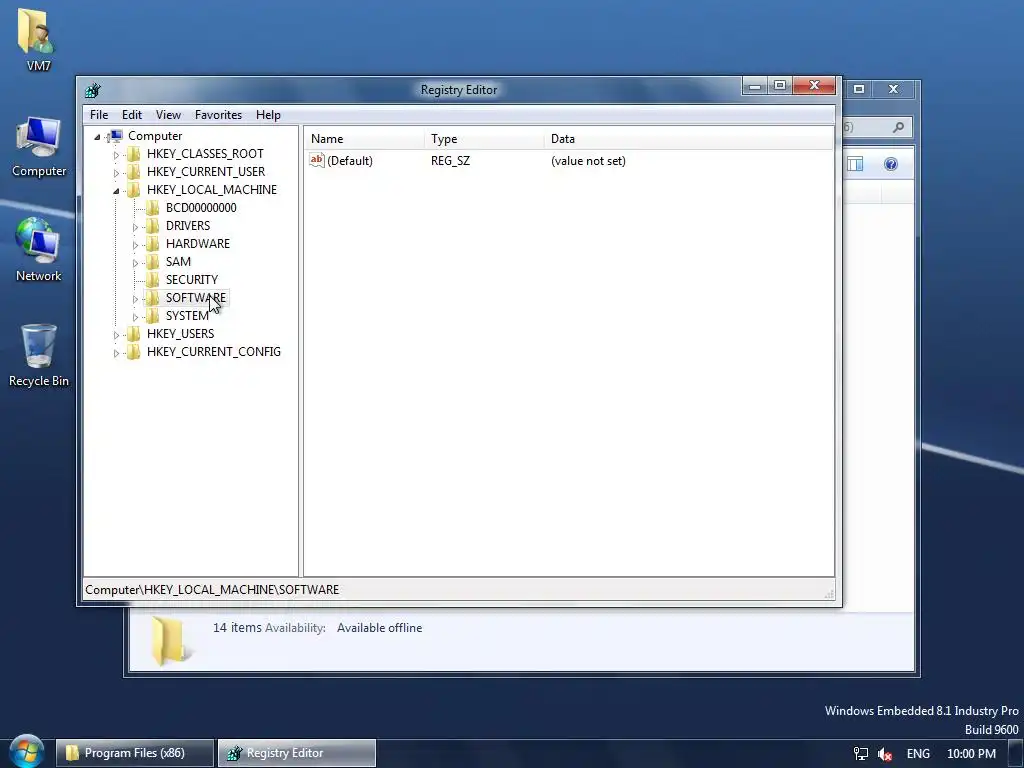Click the Show desktop button at taskbar end
Screen dimensions: 1024x768
pos(1016,754)
